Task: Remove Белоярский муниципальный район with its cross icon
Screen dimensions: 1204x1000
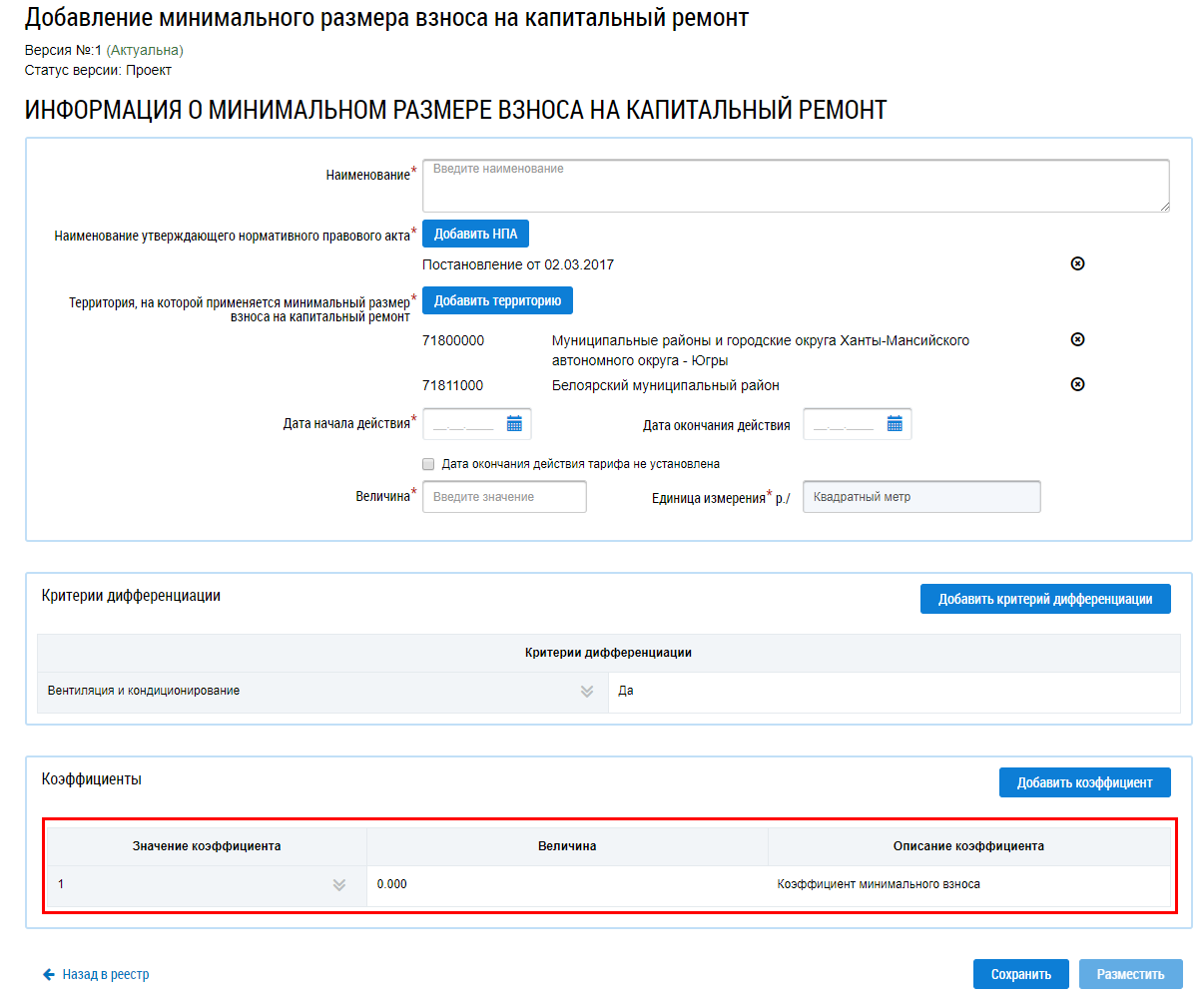Action: point(1077,384)
